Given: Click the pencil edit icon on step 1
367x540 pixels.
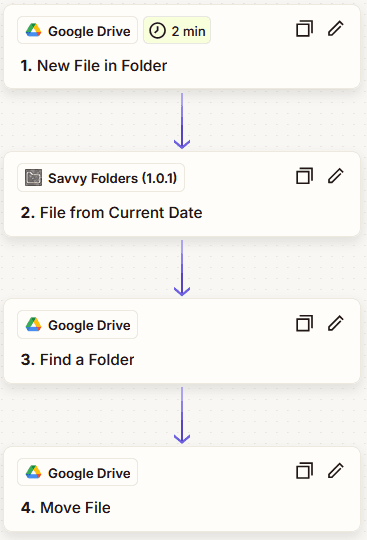Looking at the screenshot, I should tap(335, 28).
